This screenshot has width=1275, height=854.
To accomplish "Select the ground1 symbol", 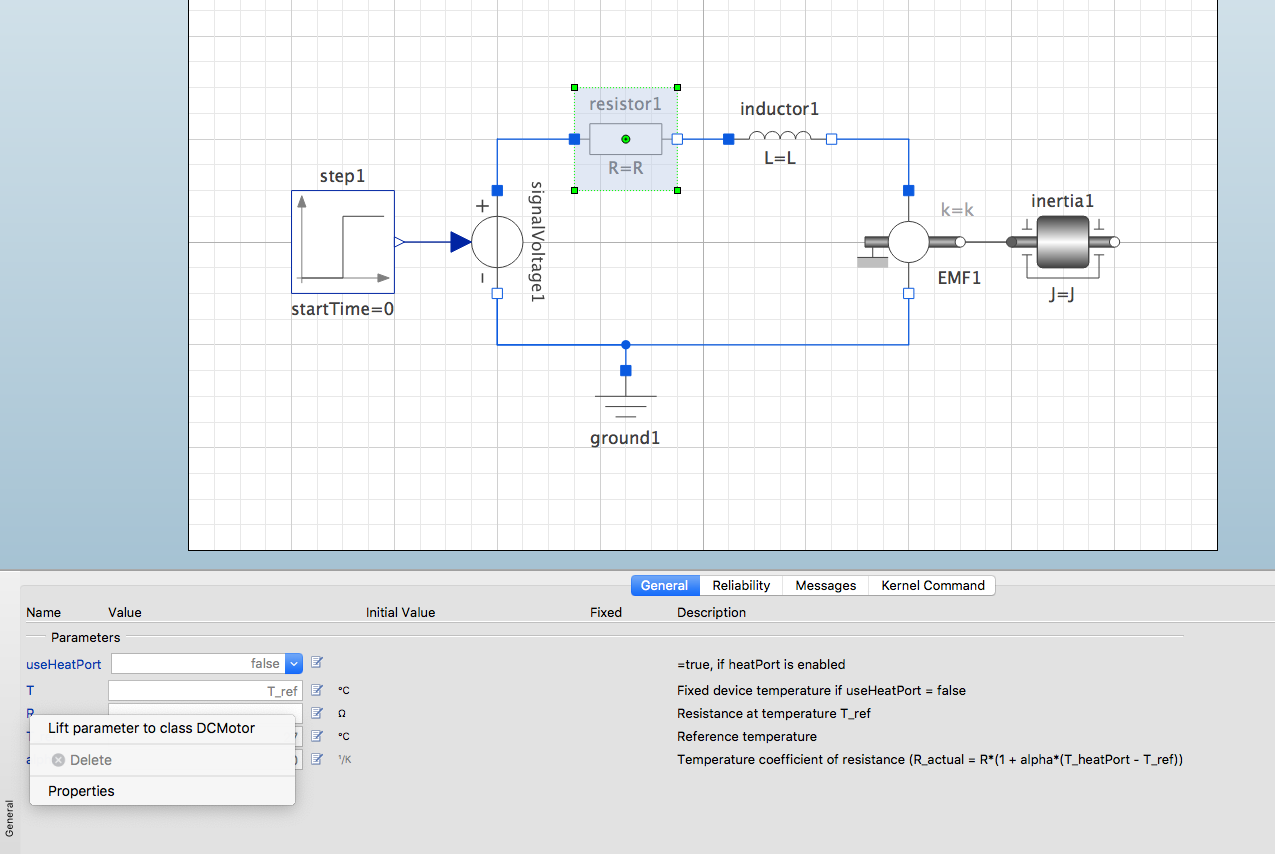I will pos(626,403).
